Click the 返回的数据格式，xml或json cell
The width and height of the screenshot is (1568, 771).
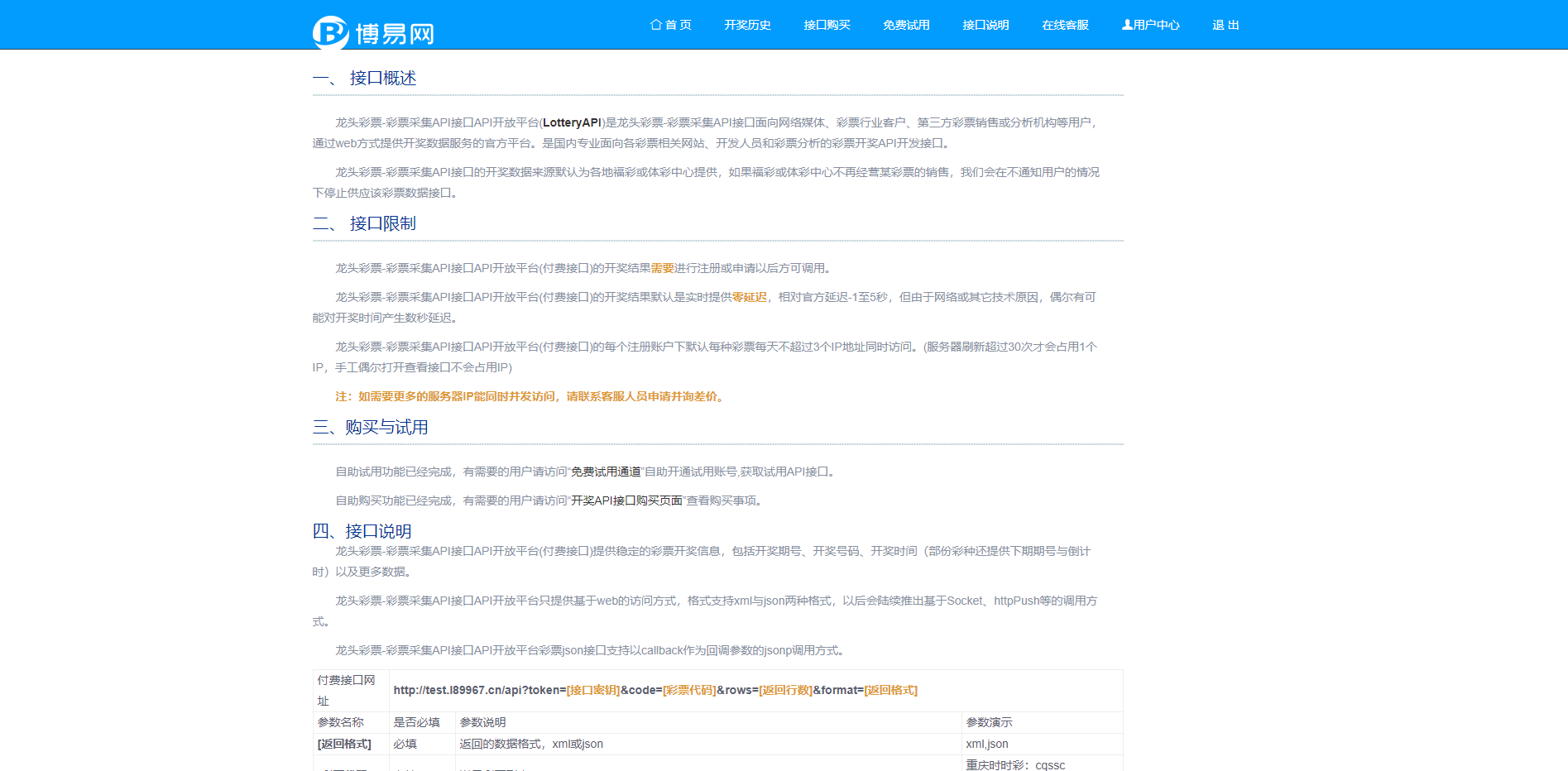tap(708, 744)
